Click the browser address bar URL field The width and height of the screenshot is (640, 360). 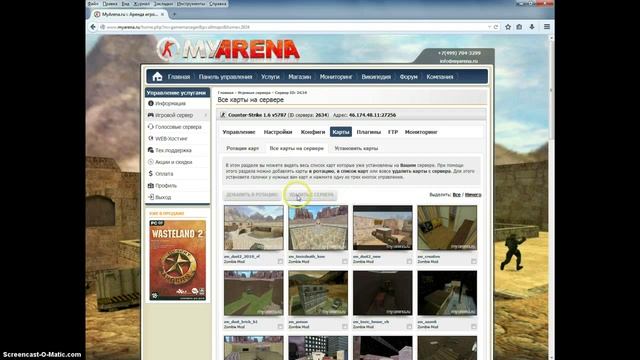(x=294, y=27)
